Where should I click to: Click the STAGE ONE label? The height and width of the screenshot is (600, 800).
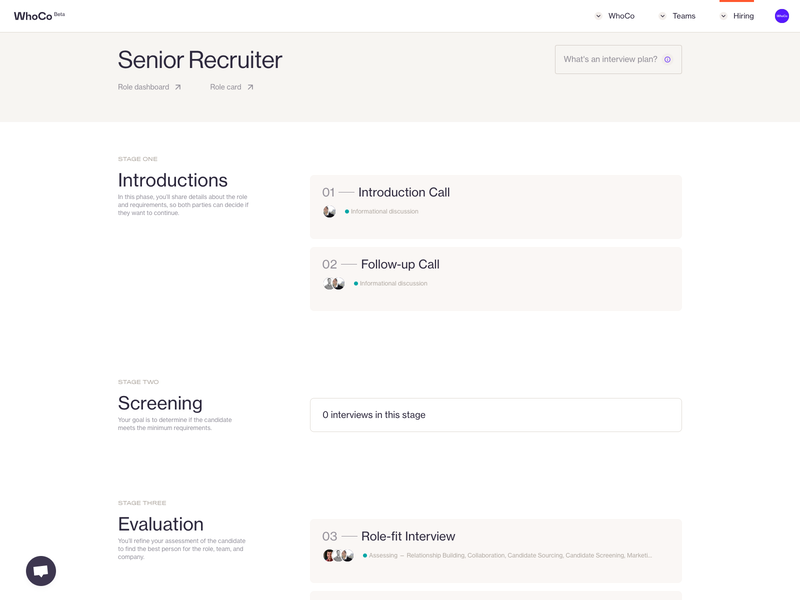(x=138, y=159)
